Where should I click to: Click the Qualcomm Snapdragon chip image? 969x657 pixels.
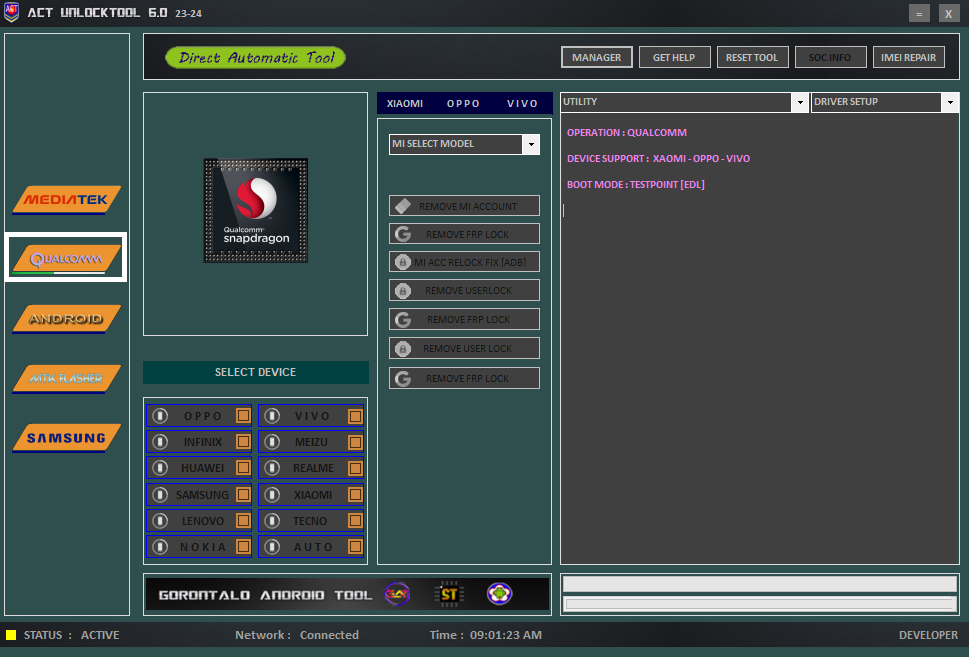(256, 210)
